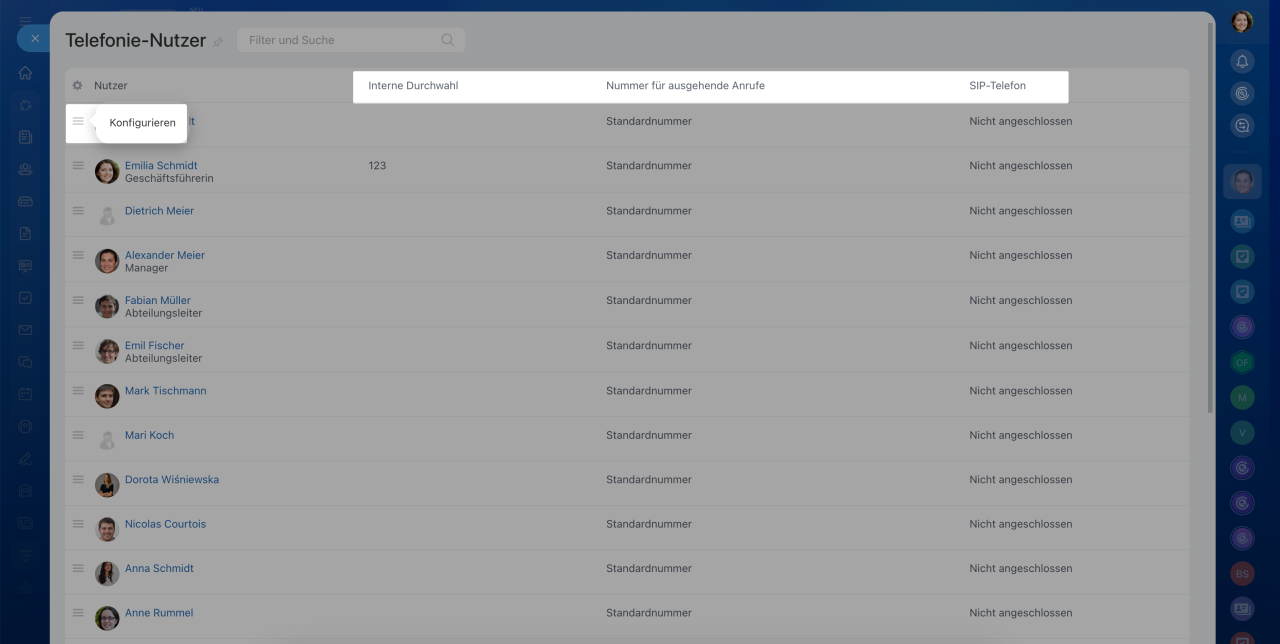
Task: Toggle the left sidebar hamburger menu
Action: (x=25, y=20)
